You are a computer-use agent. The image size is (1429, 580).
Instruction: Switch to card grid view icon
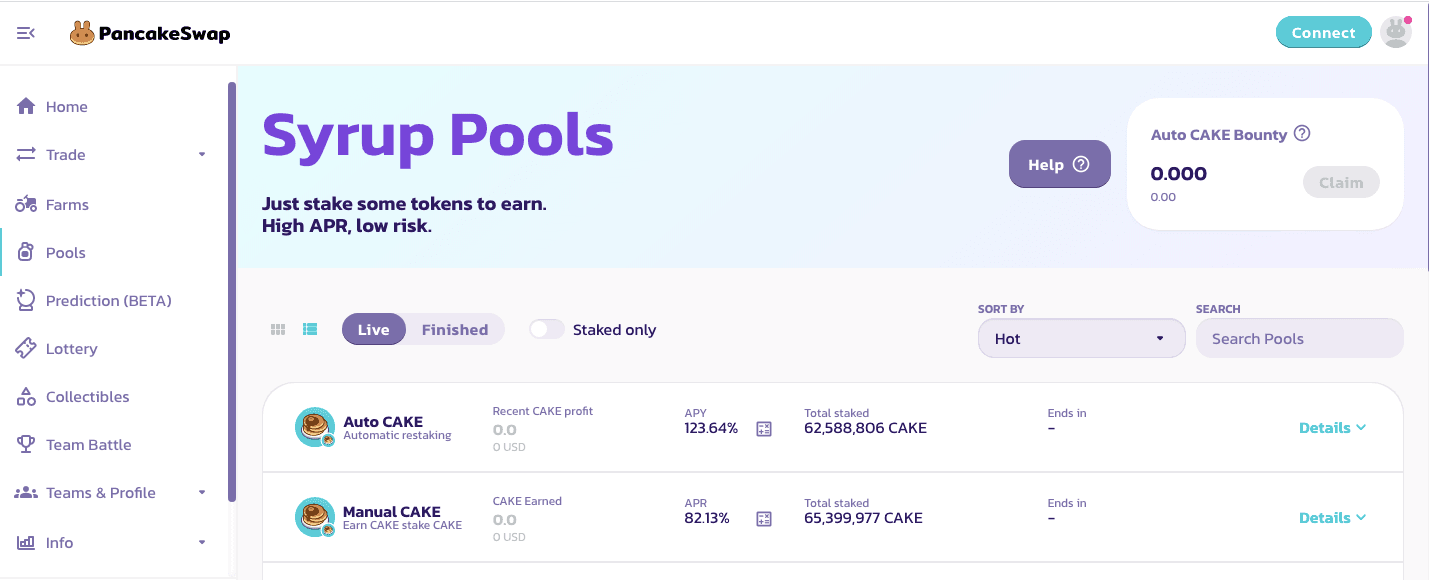coord(279,330)
